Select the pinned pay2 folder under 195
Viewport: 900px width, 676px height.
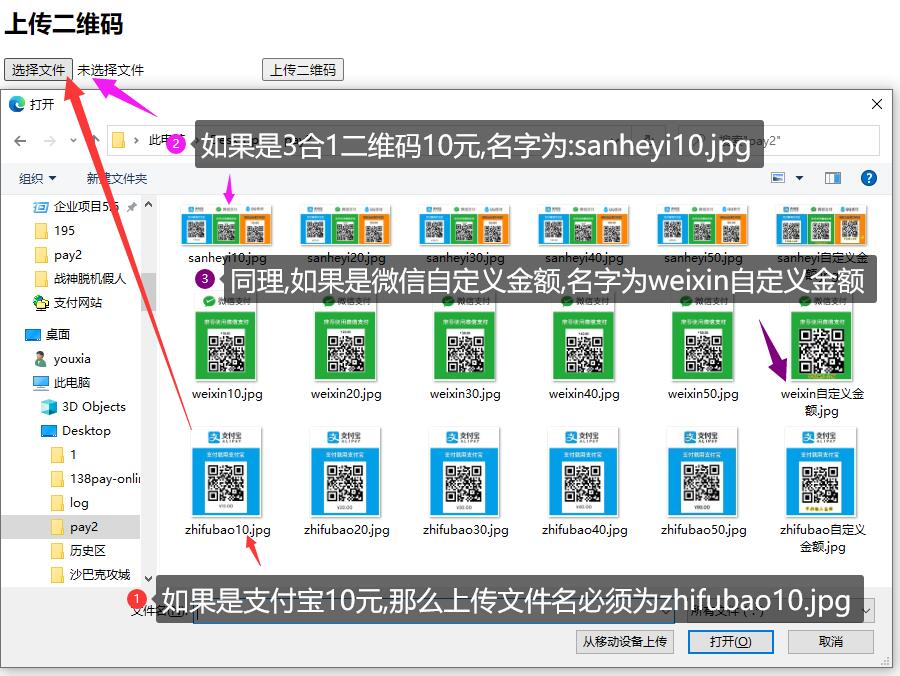[x=59, y=255]
